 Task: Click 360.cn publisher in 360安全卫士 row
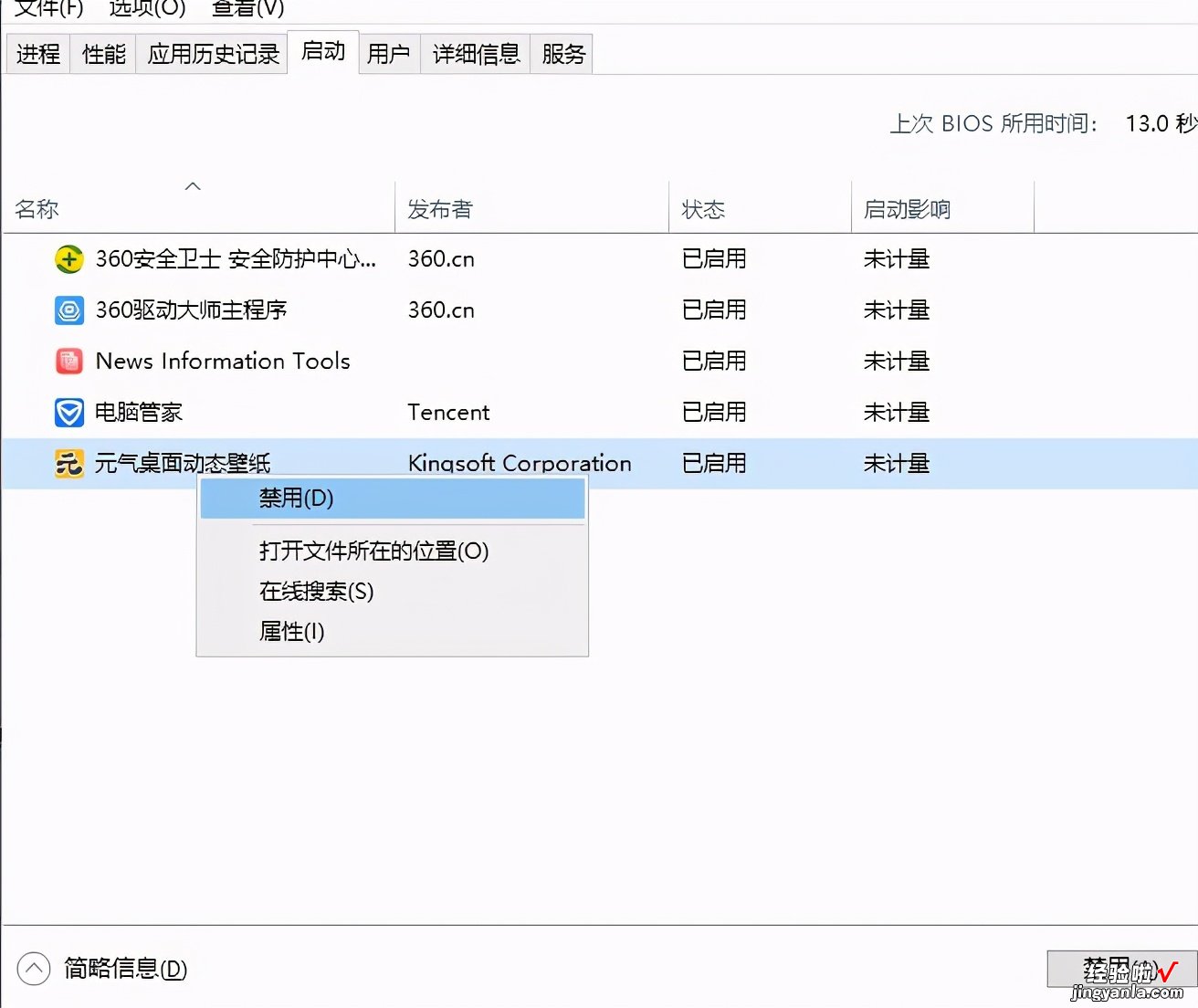click(441, 259)
